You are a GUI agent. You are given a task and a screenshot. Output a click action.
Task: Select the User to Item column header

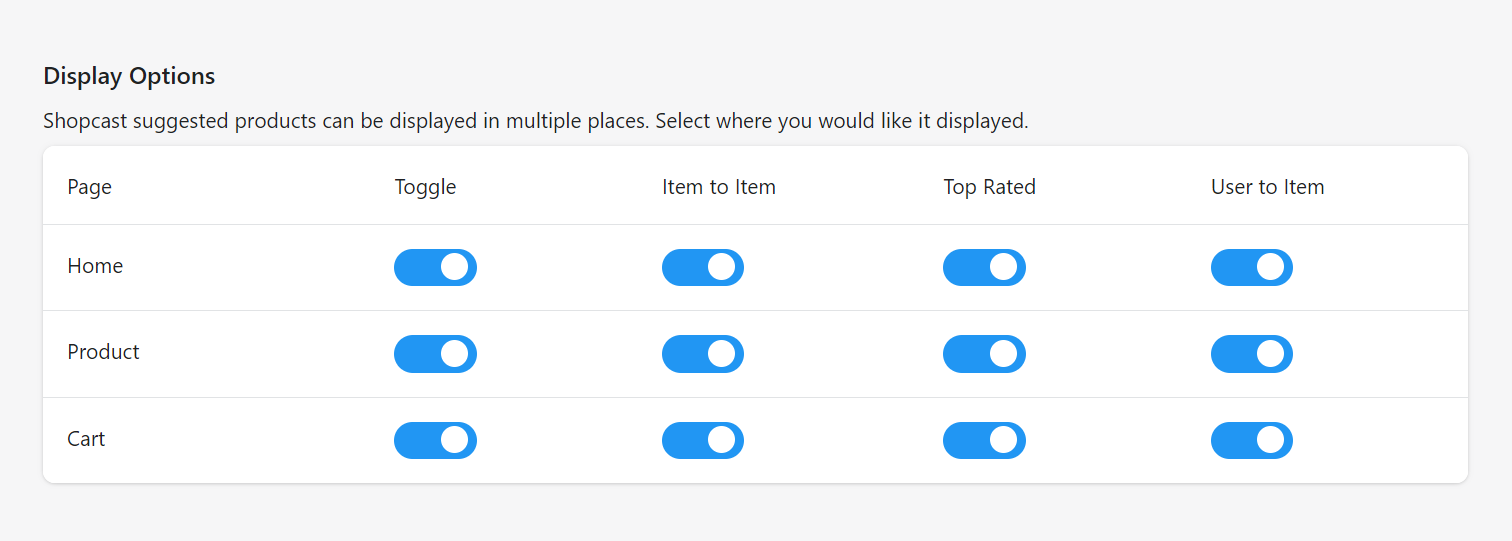point(1267,187)
